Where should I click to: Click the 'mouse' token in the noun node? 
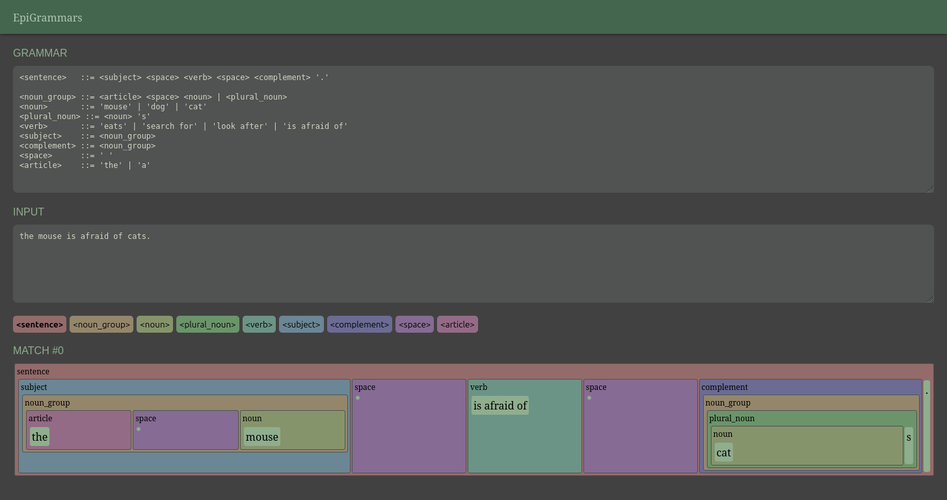[262, 437]
